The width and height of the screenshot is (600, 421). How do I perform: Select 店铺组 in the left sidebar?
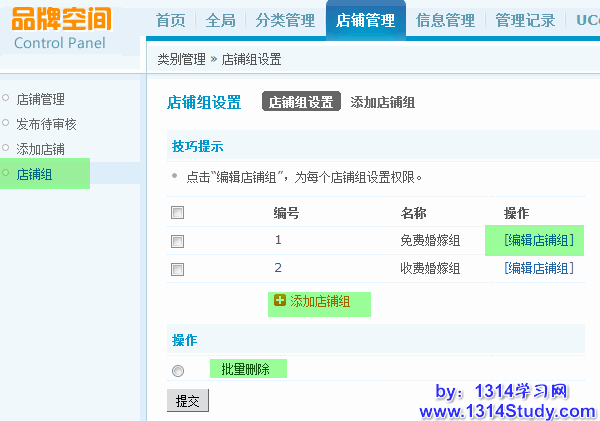coord(34,174)
